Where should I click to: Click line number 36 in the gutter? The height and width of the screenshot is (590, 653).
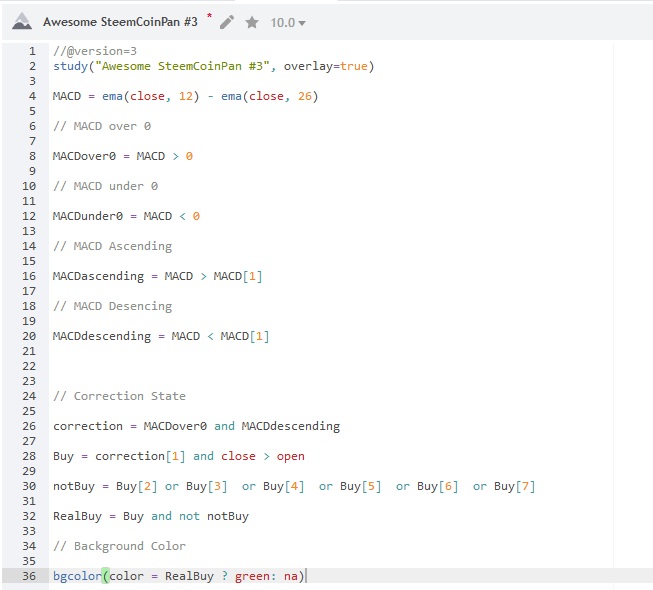pyautogui.click(x=29, y=576)
